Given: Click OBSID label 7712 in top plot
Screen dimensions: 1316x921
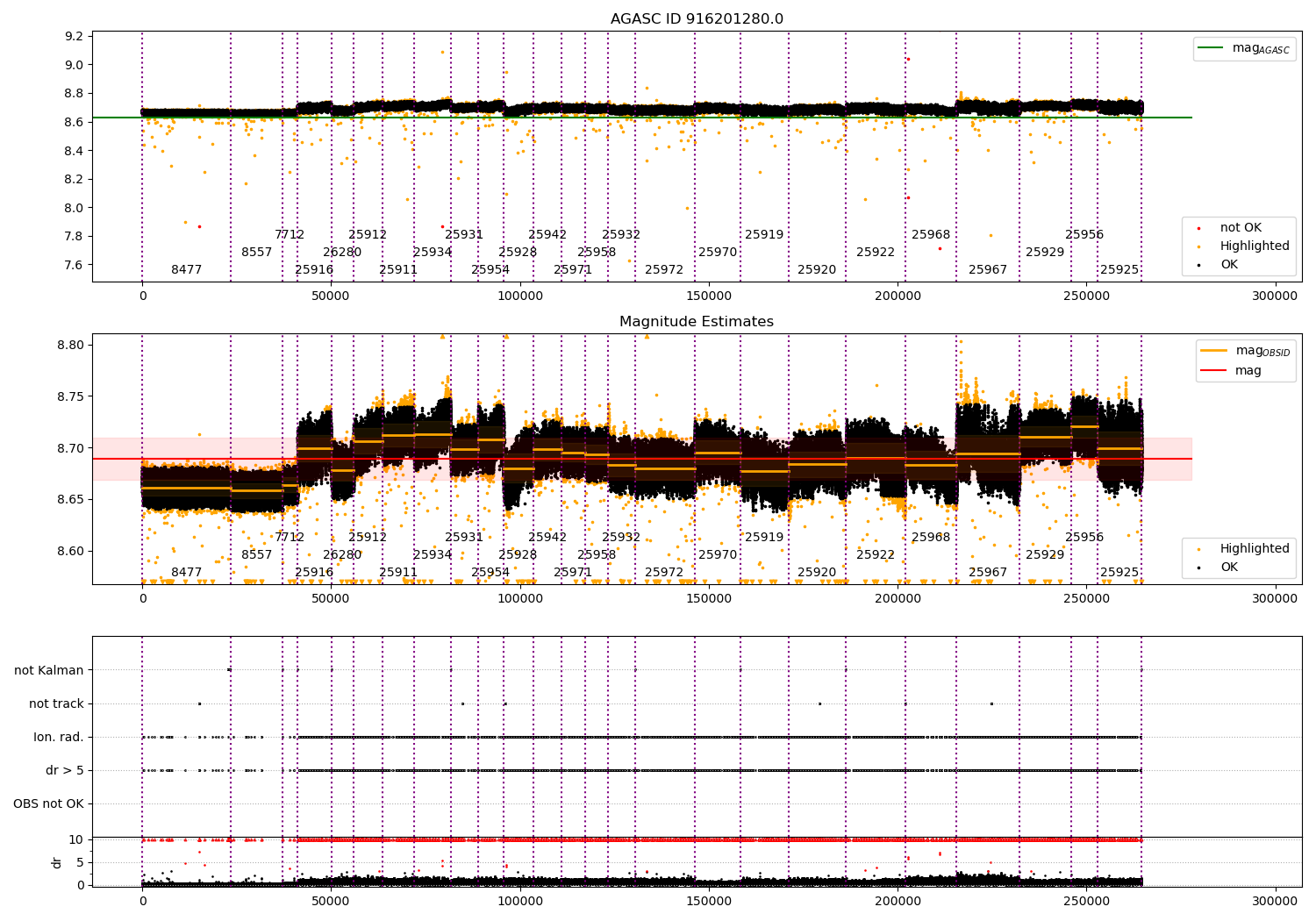Looking at the screenshot, I should point(289,234).
